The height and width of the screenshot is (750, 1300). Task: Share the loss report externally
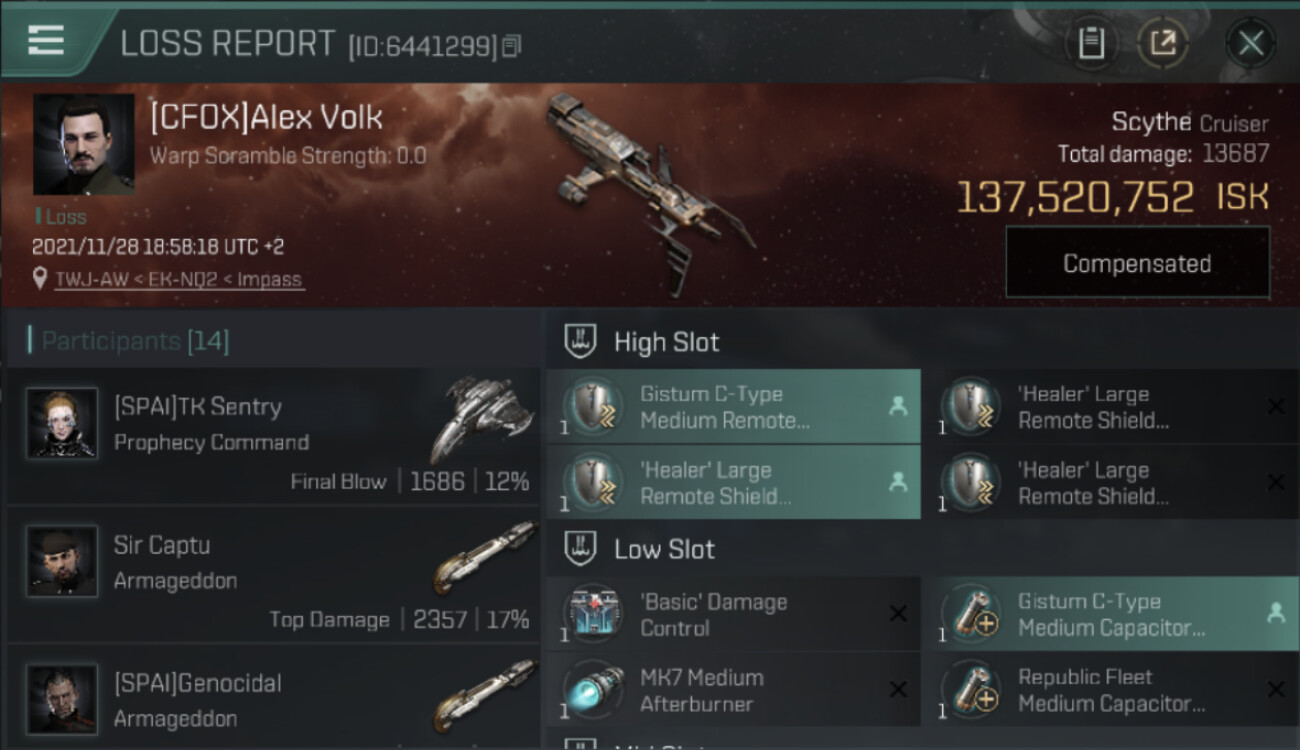1162,43
